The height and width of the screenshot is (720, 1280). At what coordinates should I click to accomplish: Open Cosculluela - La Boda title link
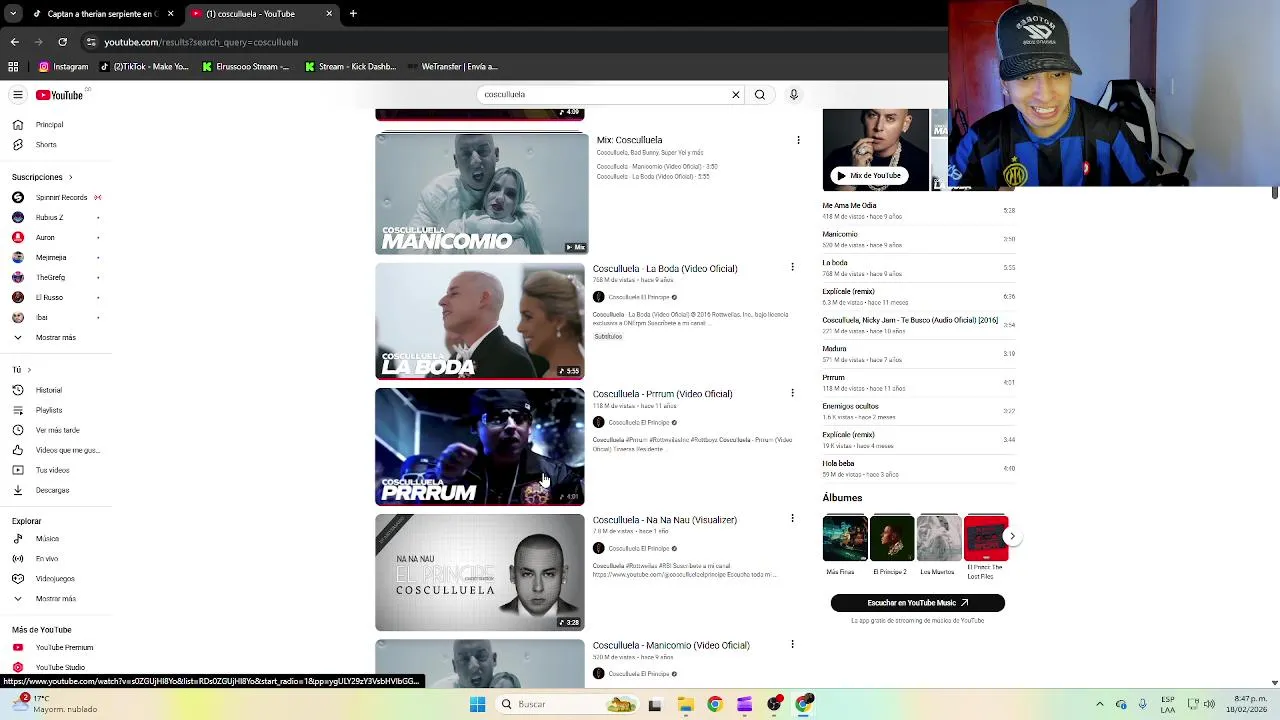(665, 268)
